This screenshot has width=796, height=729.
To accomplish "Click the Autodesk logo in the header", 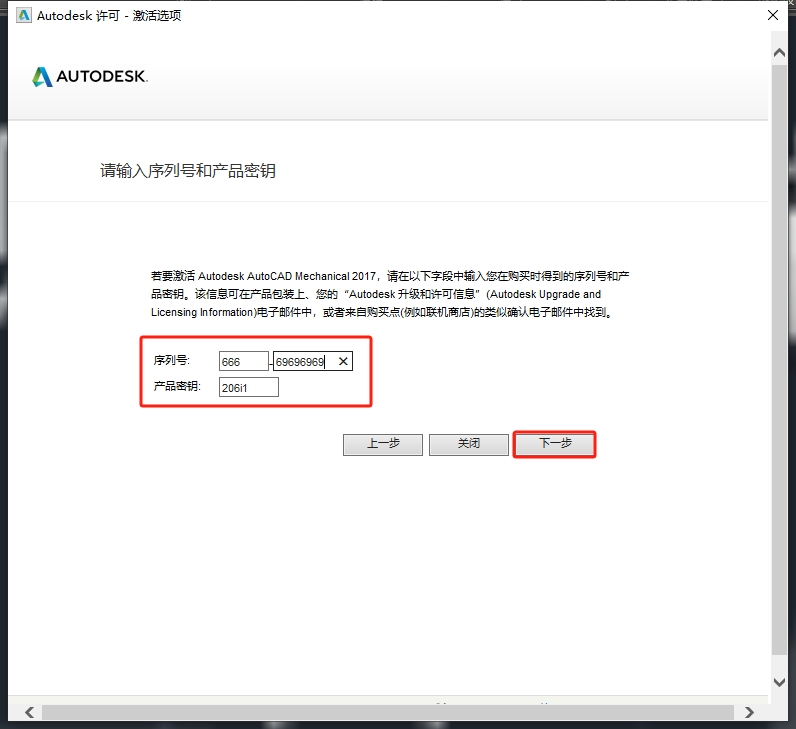I will point(89,77).
